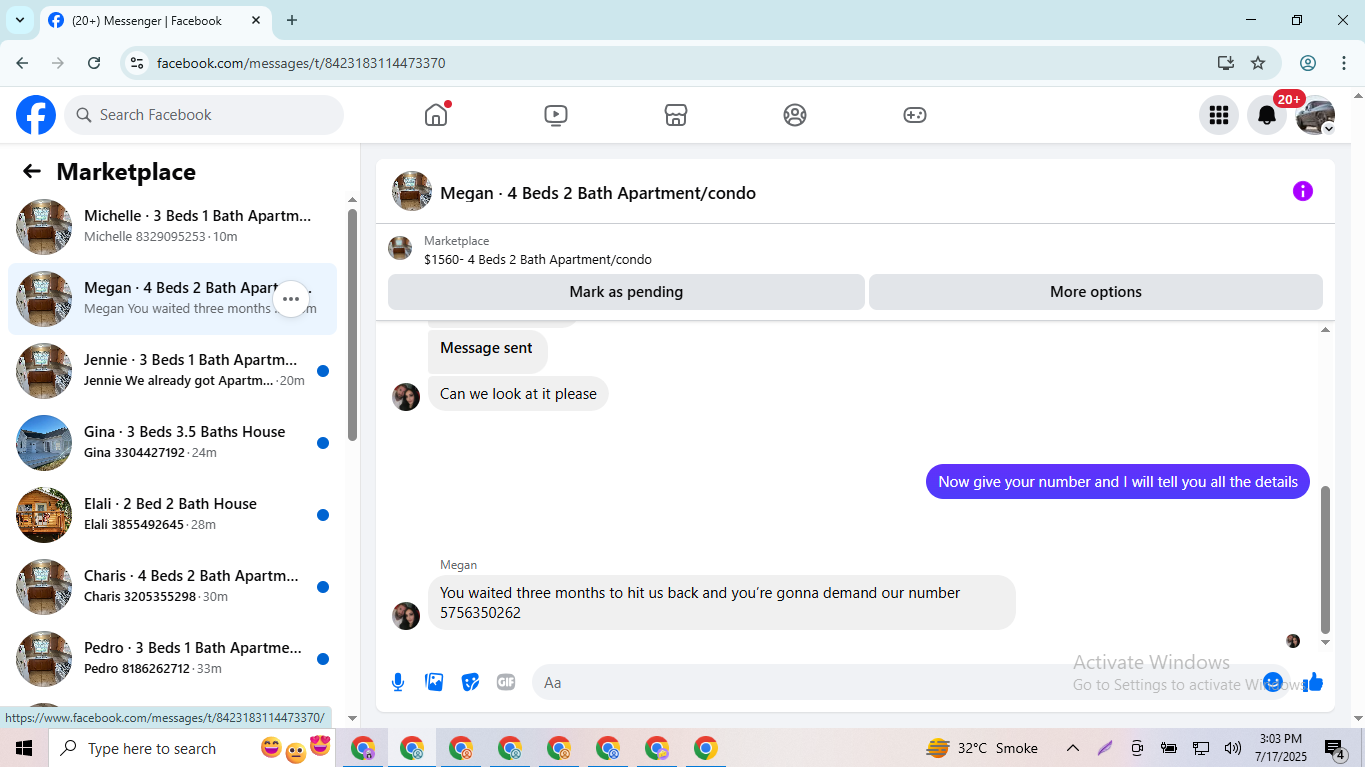Click Megan's avatar in chat header

click(x=412, y=191)
